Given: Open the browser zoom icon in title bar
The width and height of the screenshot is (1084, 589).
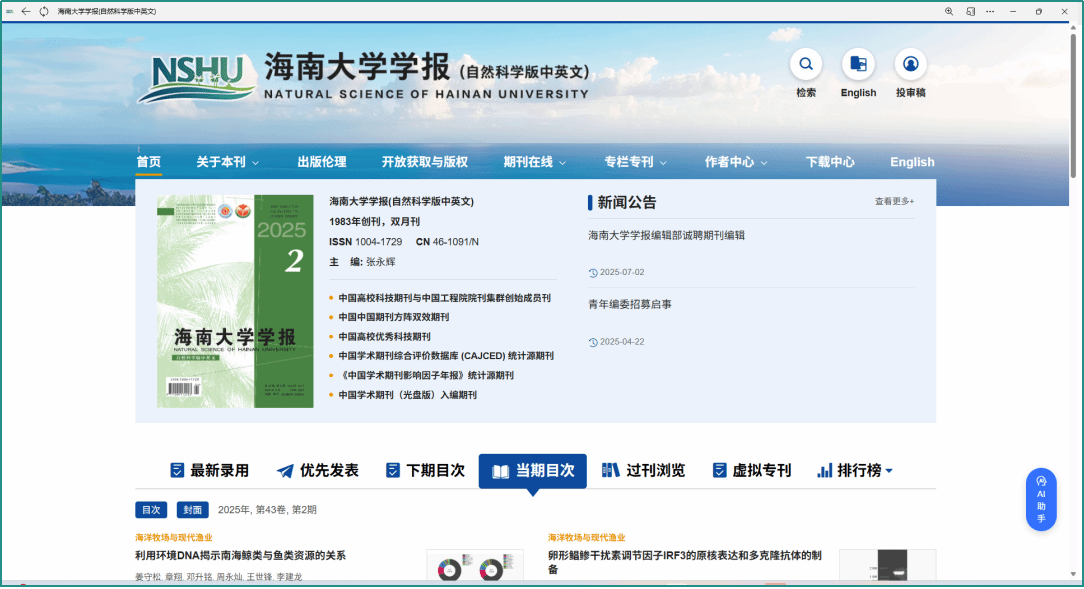Looking at the screenshot, I should (949, 11).
